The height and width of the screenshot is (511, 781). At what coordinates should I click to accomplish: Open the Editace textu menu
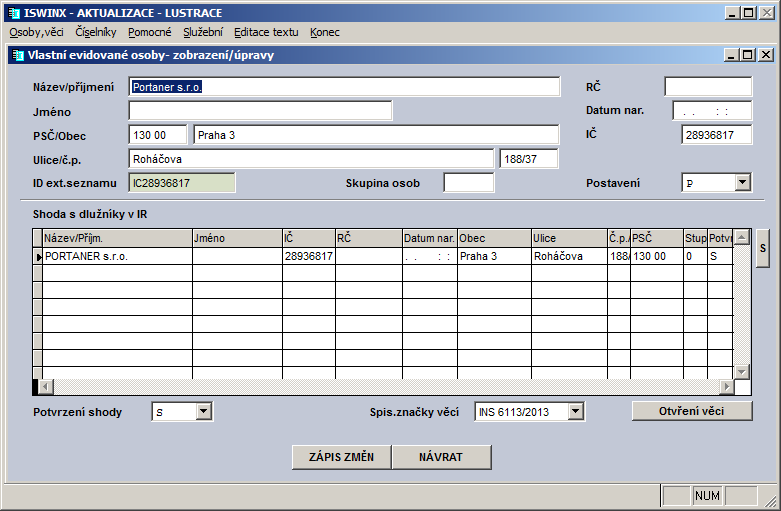[x=266, y=32]
